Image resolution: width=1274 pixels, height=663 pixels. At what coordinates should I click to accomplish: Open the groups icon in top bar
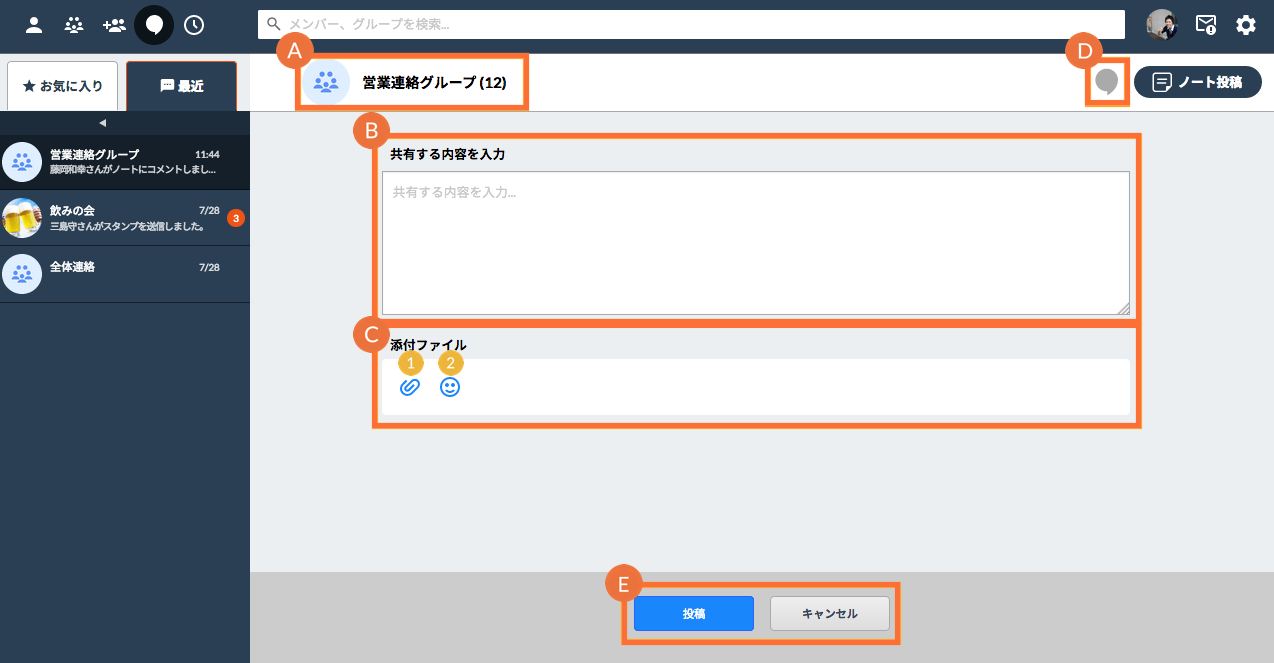pyautogui.click(x=74, y=25)
